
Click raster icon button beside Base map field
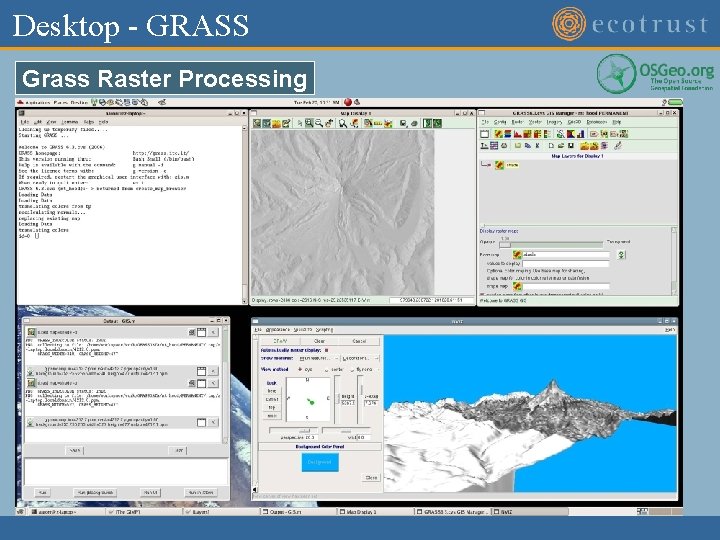[517, 254]
